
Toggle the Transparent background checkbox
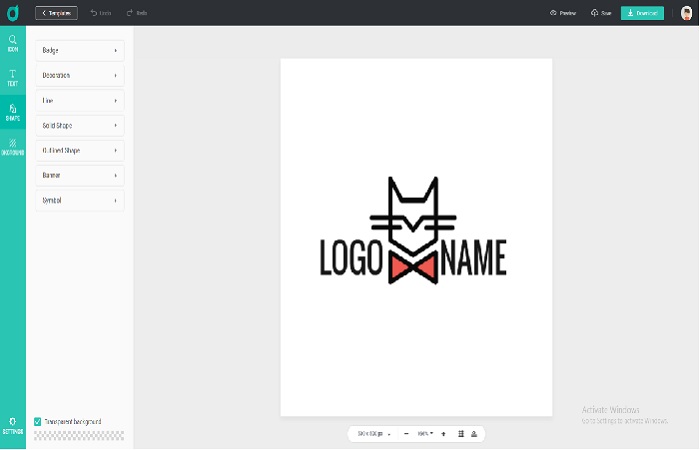point(38,421)
